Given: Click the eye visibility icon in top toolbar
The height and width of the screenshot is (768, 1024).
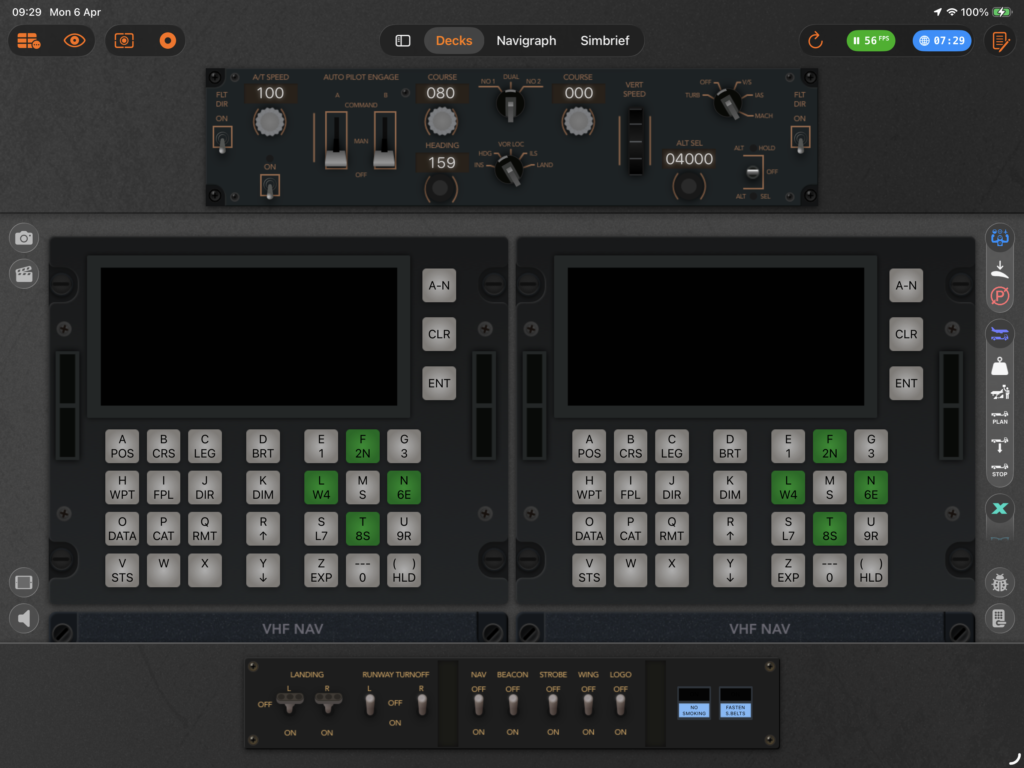Looking at the screenshot, I should click(75, 41).
